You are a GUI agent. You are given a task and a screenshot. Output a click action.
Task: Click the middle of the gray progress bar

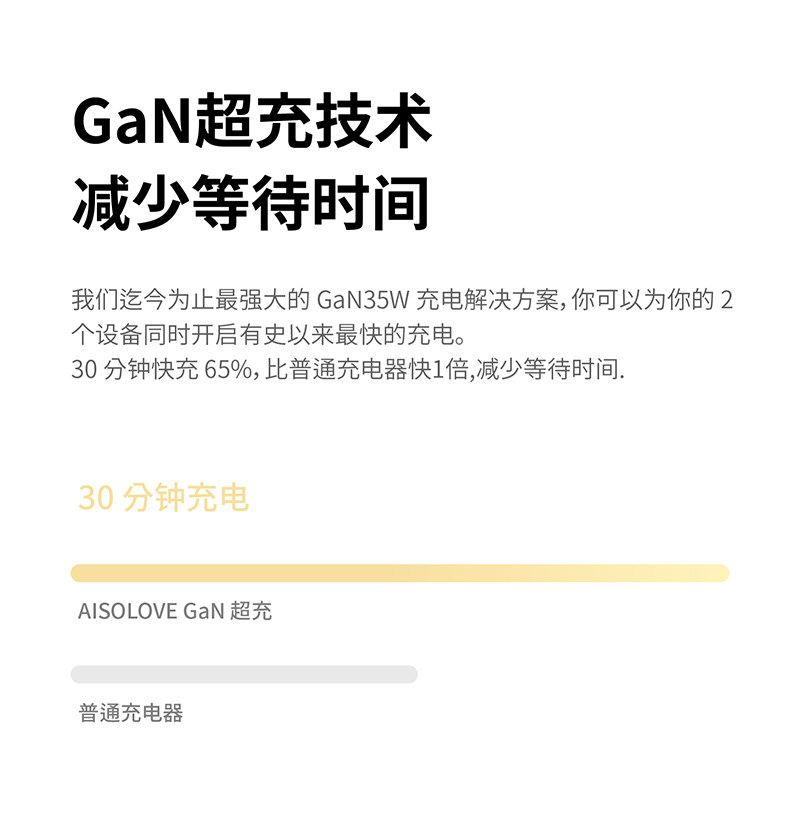pos(244,674)
